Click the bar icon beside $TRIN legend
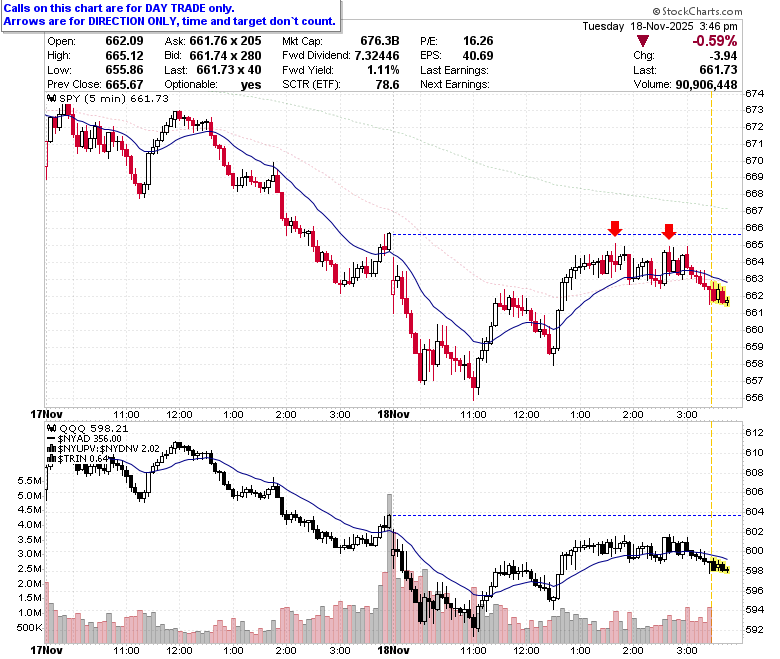This screenshot has height=659, width=780. [x=52, y=458]
